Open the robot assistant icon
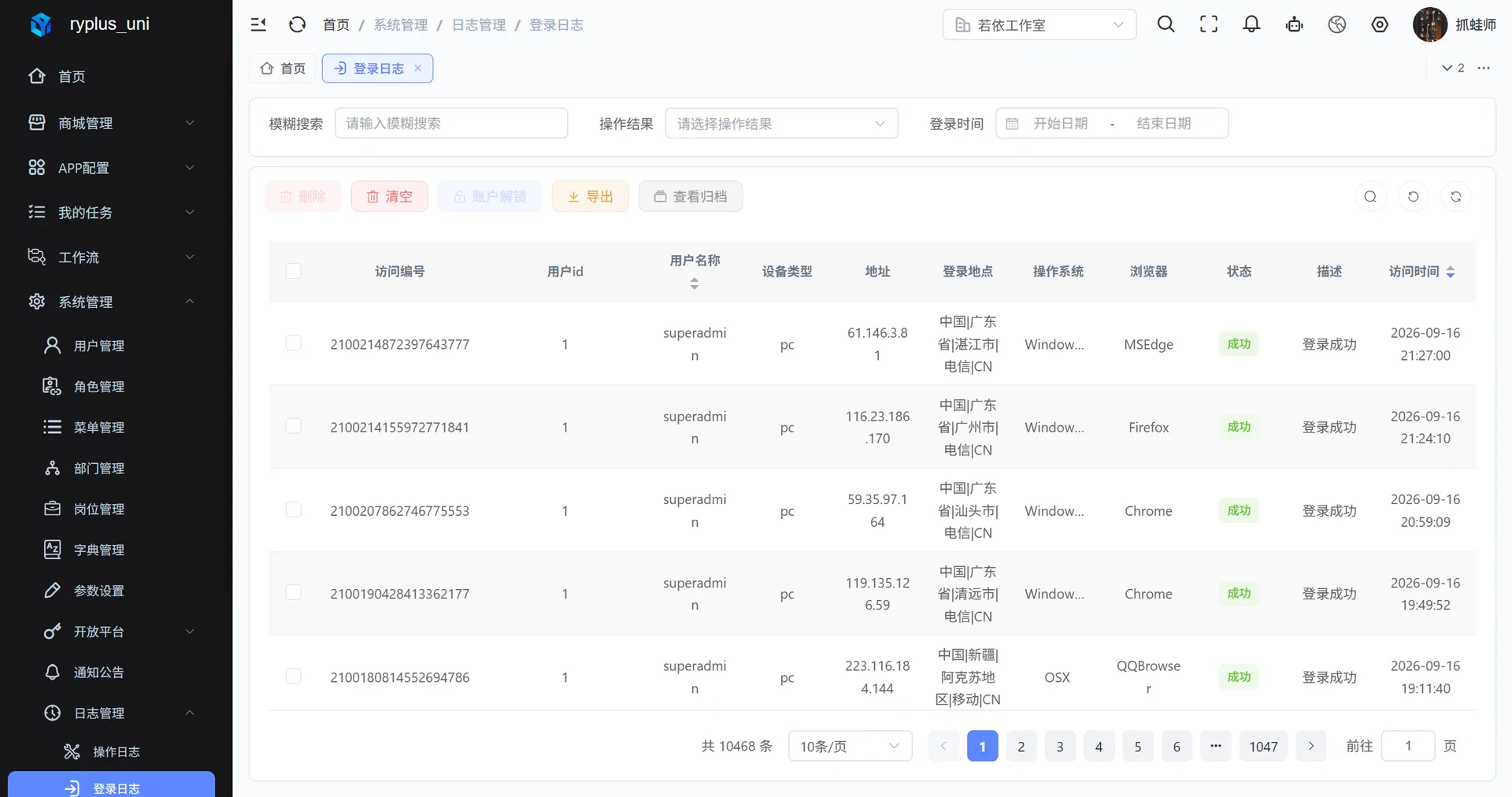Screen dimensions: 1512x797 pyautogui.click(x=1294, y=24)
